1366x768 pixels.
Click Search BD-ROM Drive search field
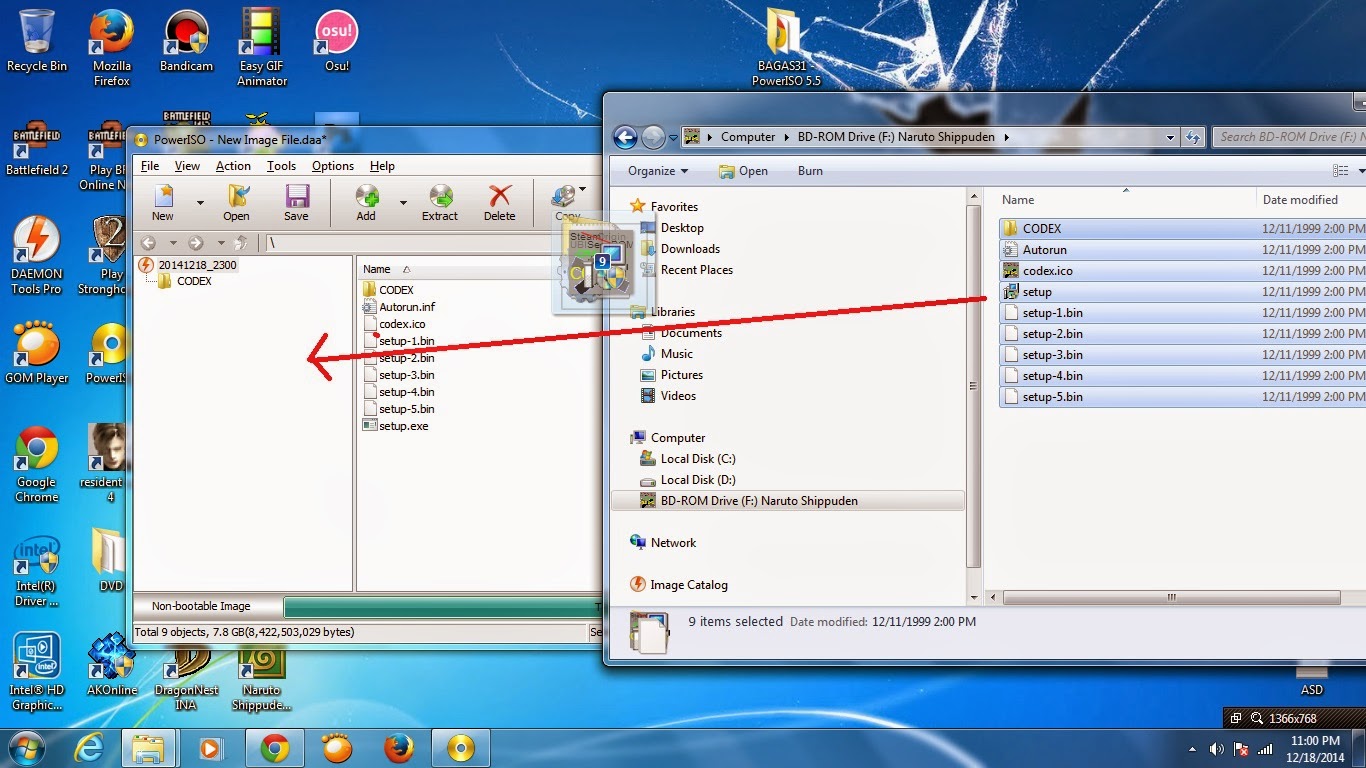point(1288,137)
